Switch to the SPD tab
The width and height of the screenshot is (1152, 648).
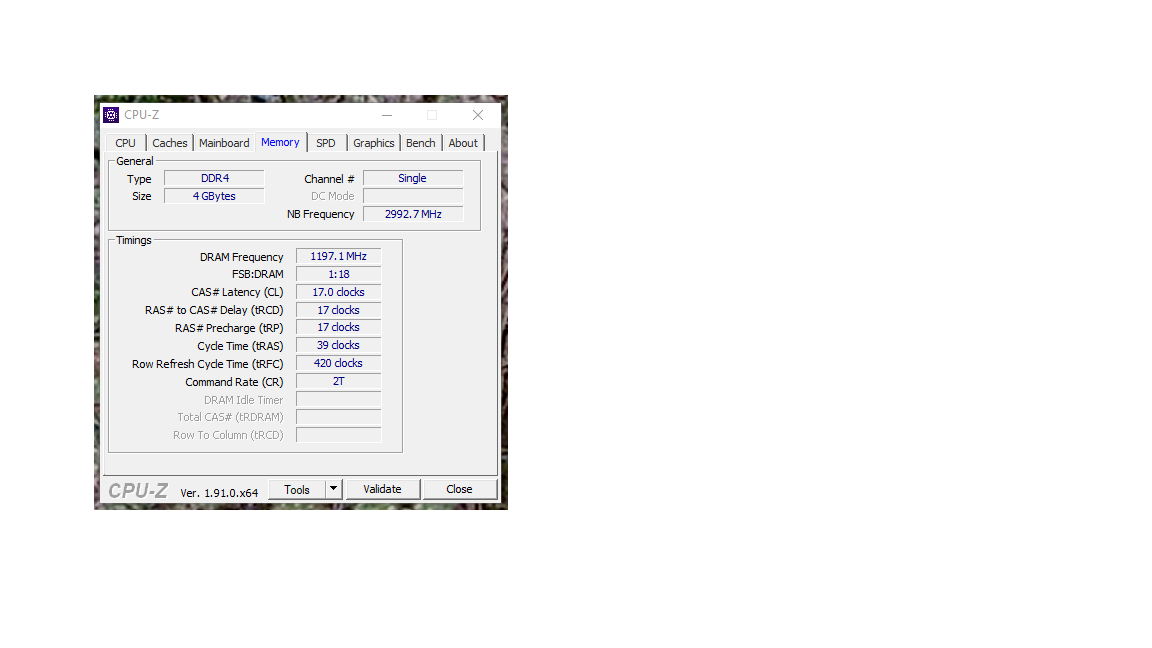[x=325, y=143]
